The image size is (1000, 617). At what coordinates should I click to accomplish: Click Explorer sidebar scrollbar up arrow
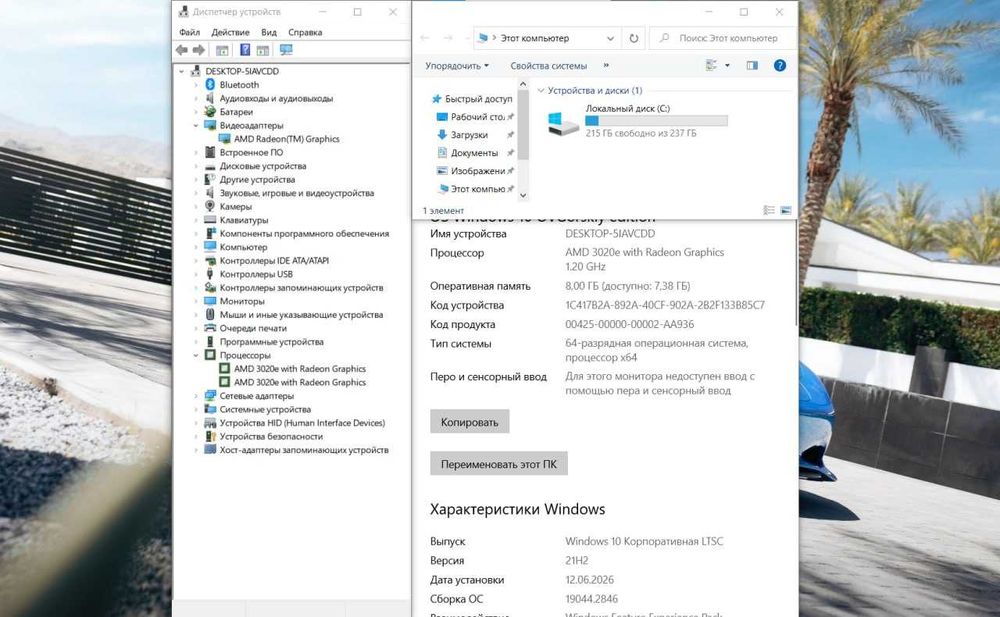click(523, 84)
